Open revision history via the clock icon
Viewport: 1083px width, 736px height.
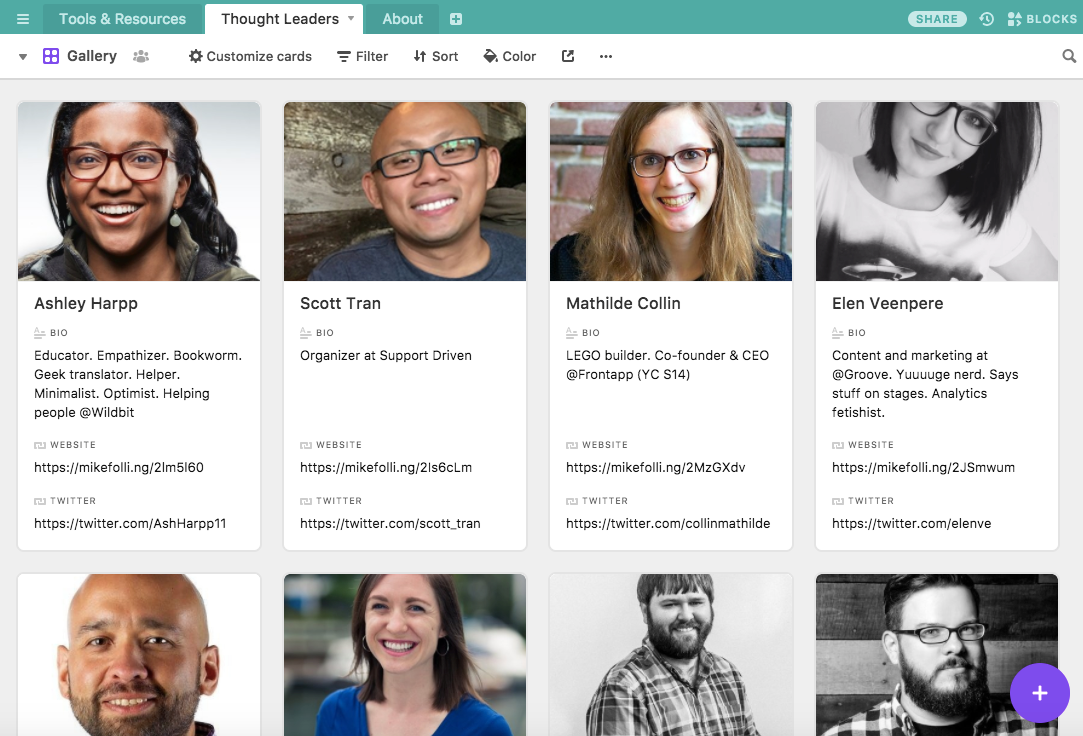click(x=985, y=18)
